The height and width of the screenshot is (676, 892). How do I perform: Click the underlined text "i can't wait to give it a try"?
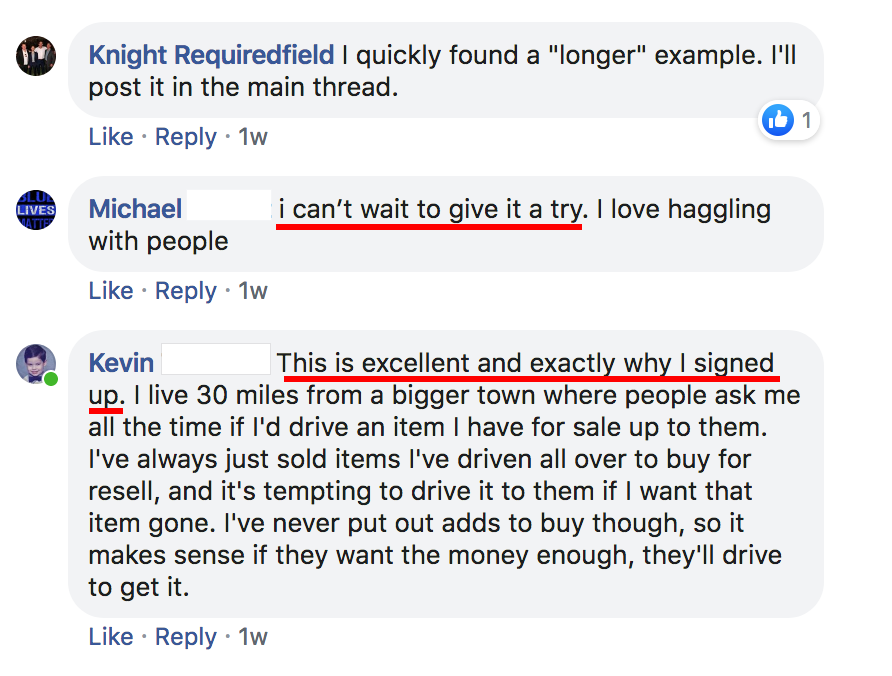click(x=430, y=209)
